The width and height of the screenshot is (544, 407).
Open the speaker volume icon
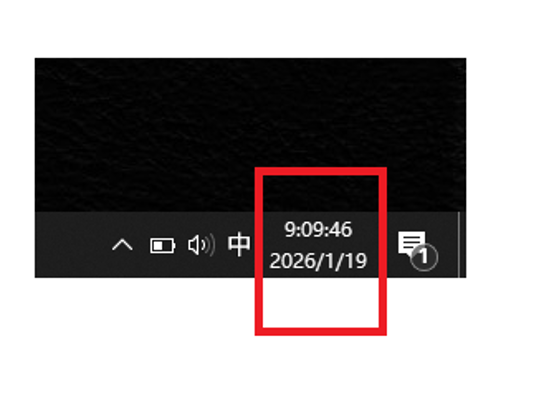pos(201,245)
